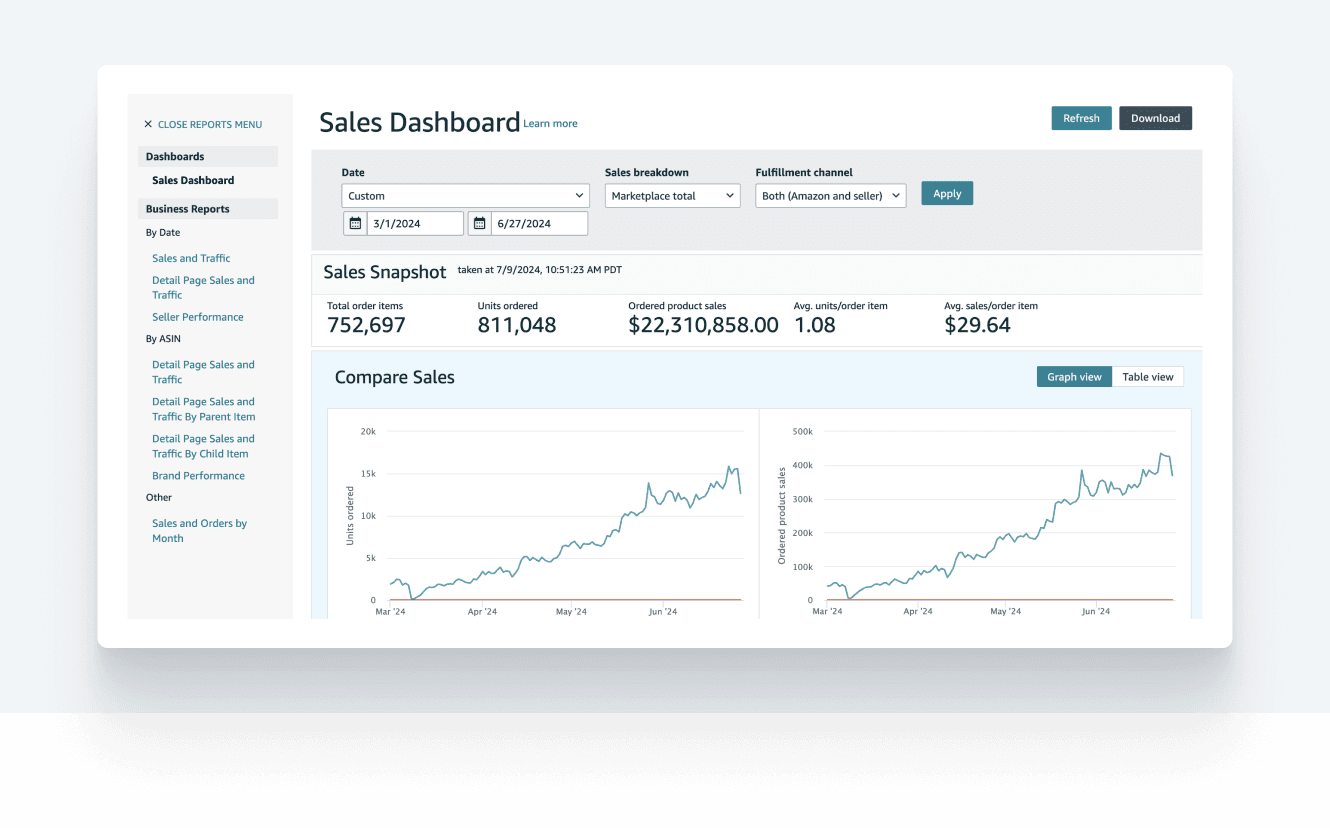Apply the selected filters

click(x=947, y=194)
